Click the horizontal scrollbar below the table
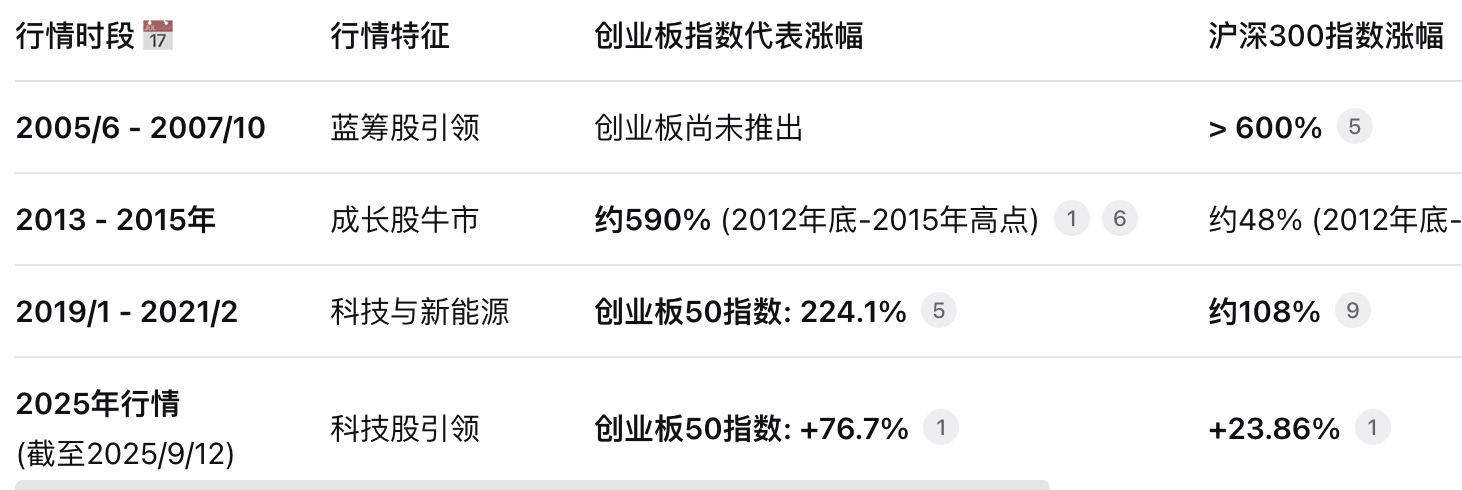The width and height of the screenshot is (1462, 490). click(x=532, y=485)
